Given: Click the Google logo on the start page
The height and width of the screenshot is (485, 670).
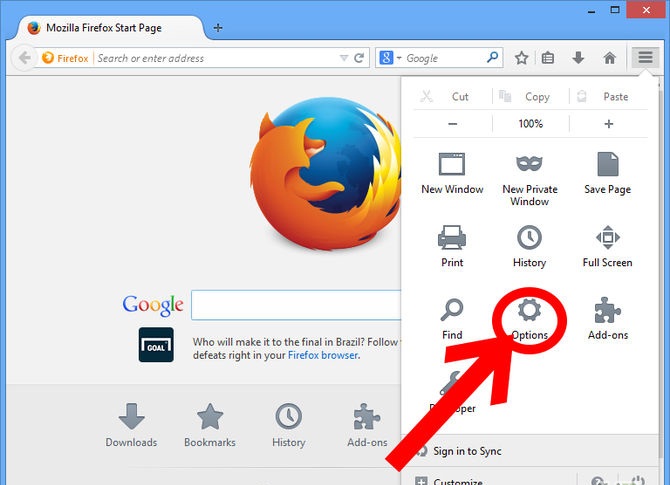Looking at the screenshot, I should point(153,305).
